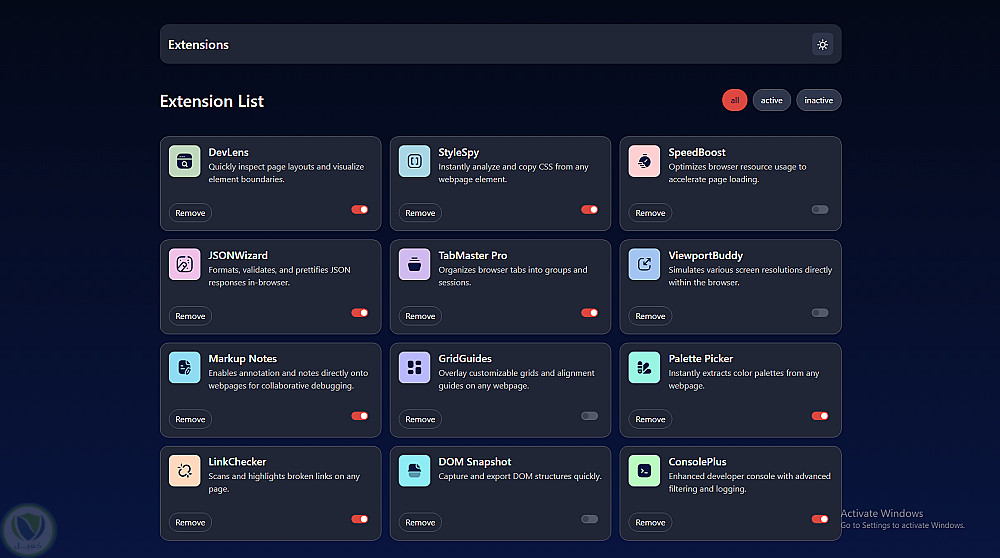
Task: Switch off the Markup Notes toggle
Action: [x=360, y=416]
